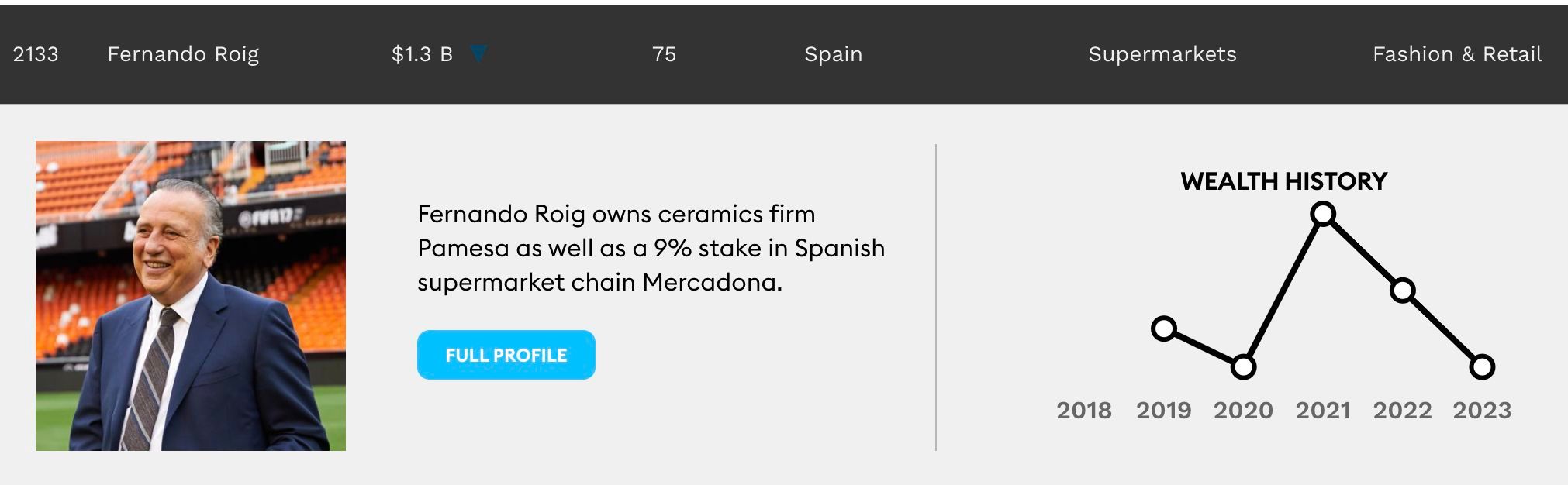Viewport: 1568px width, 485px height.
Task: Select the 2023 point on wealth chart
Action: (1482, 366)
